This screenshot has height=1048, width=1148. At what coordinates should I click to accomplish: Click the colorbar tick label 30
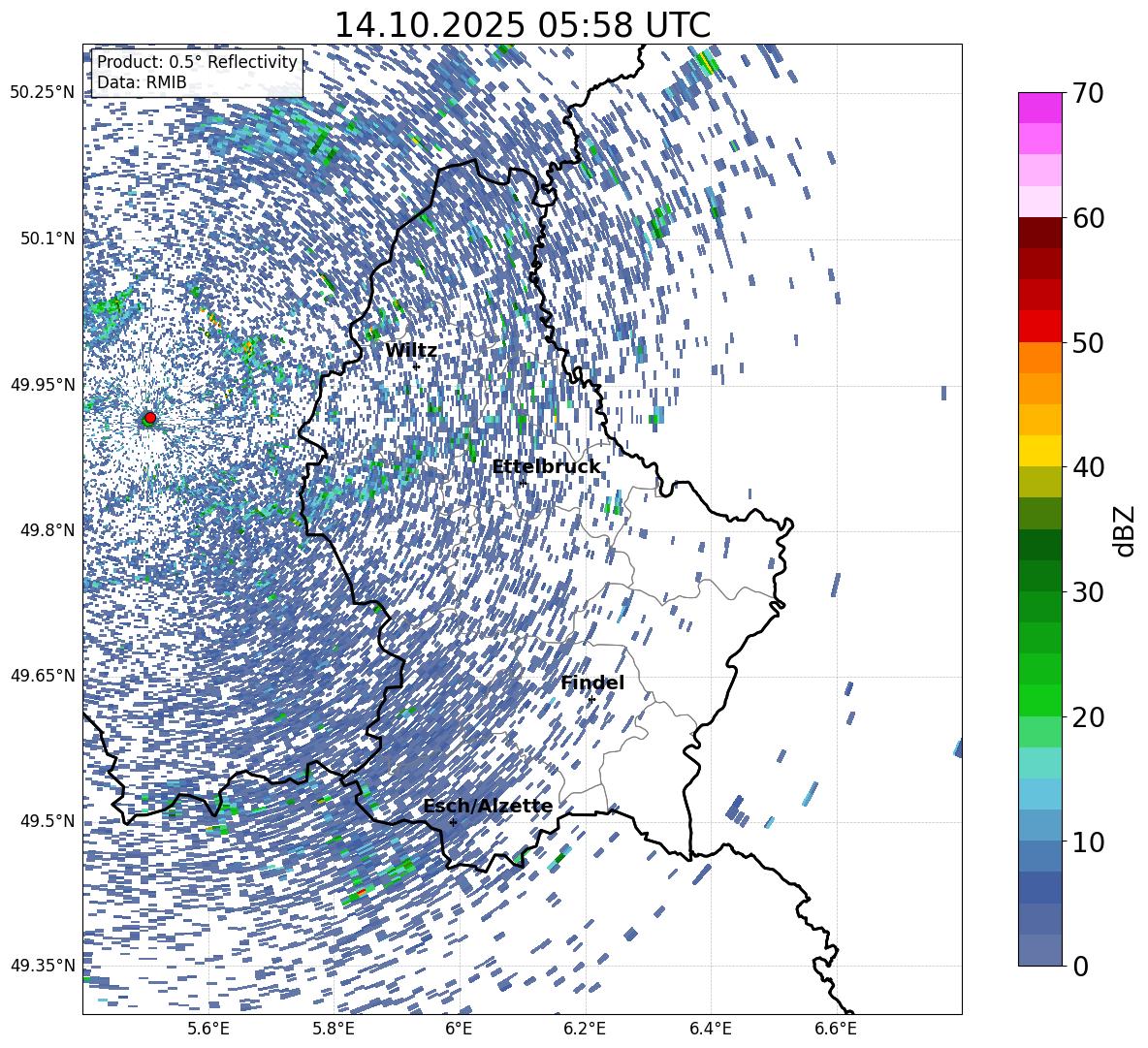[1088, 592]
